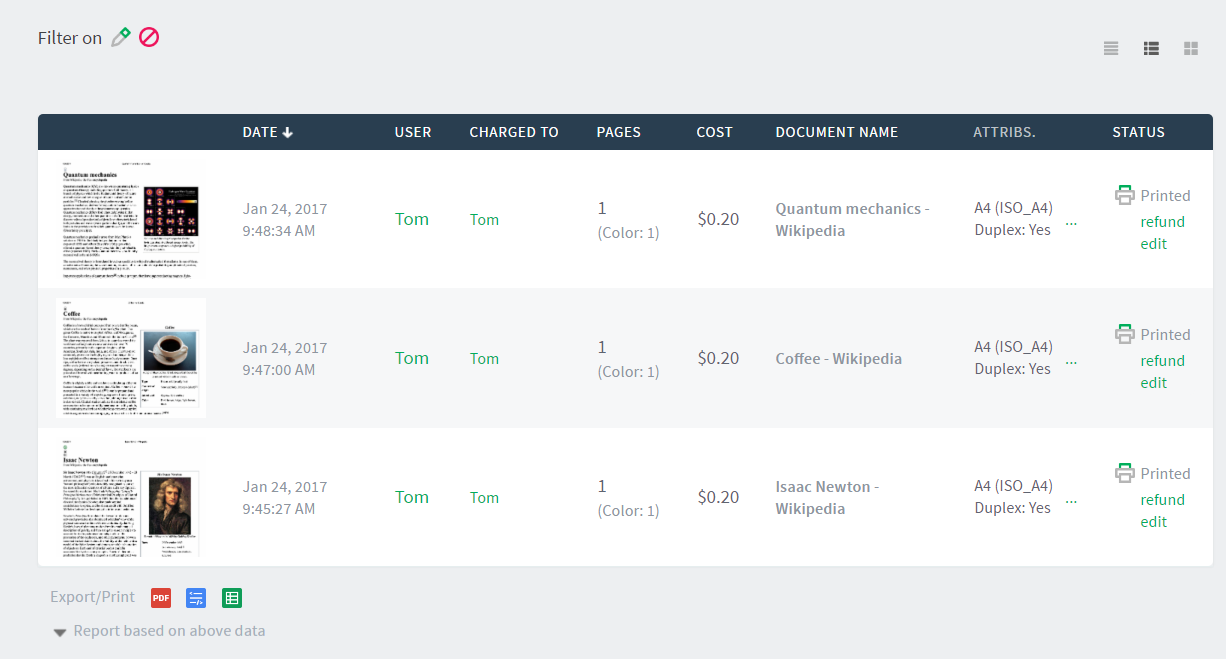The width and height of the screenshot is (1226, 659).
Task: Click printer icon for Quantum mechanics job
Action: [1125, 195]
